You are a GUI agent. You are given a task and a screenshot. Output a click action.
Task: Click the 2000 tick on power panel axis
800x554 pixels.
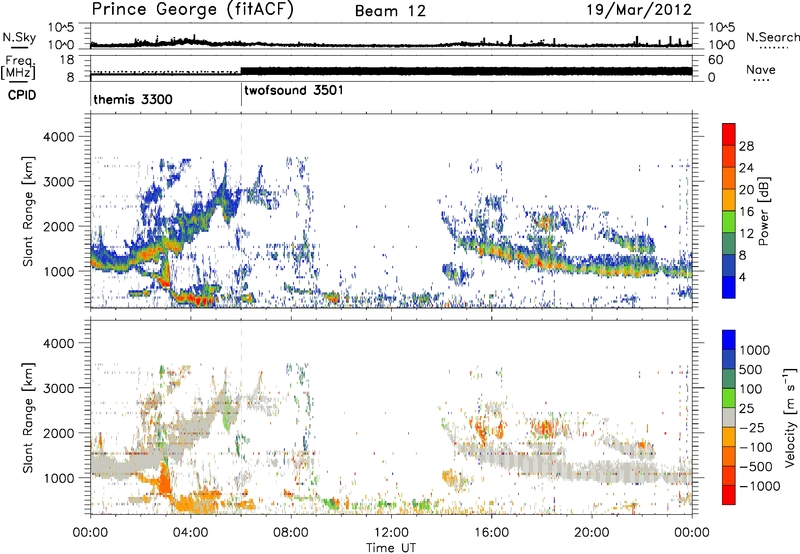click(58, 226)
